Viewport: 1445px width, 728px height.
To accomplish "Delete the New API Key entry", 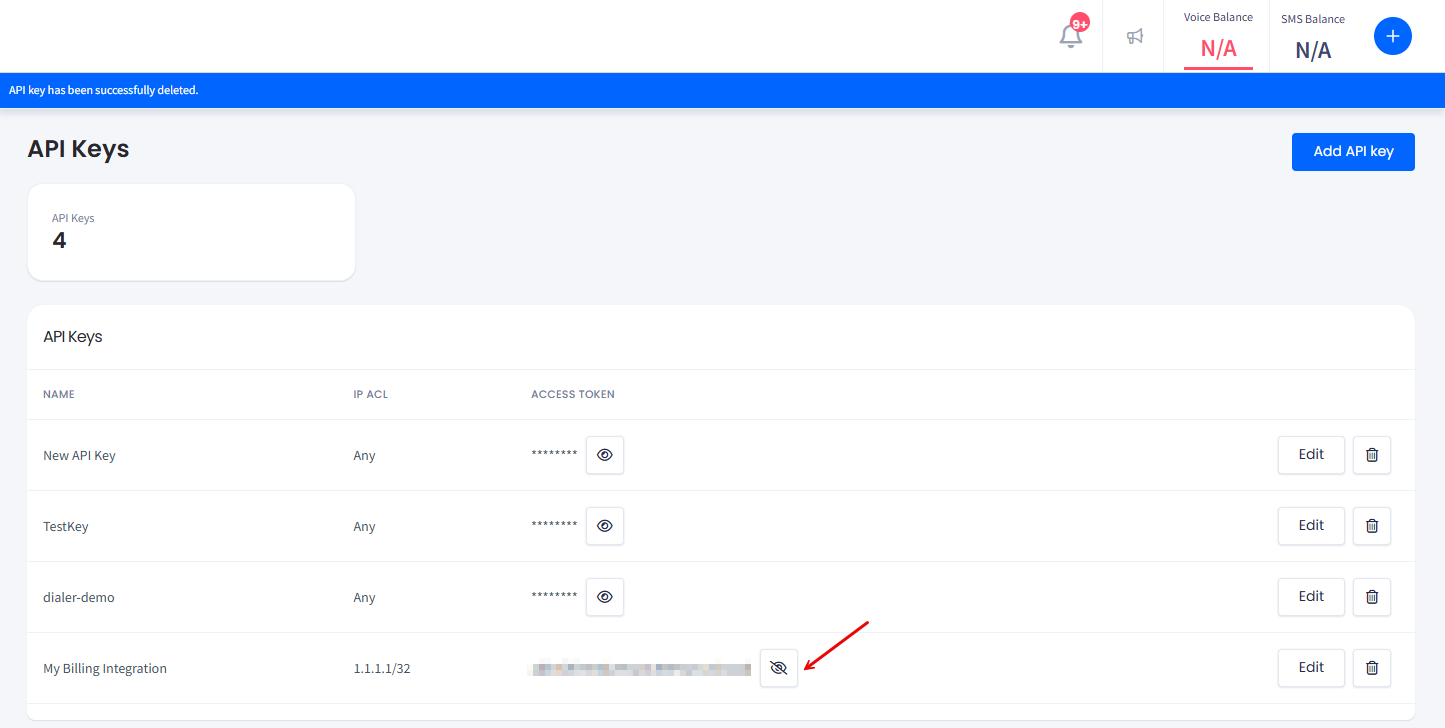I will [1372, 455].
